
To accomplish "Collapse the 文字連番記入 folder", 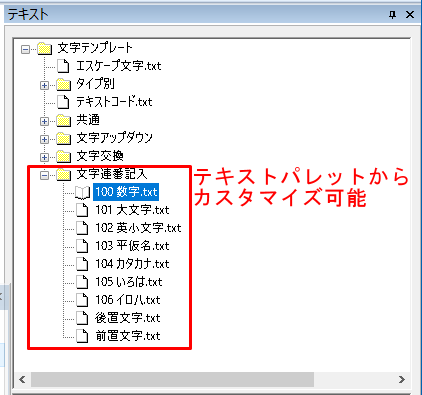I will (x=44, y=175).
